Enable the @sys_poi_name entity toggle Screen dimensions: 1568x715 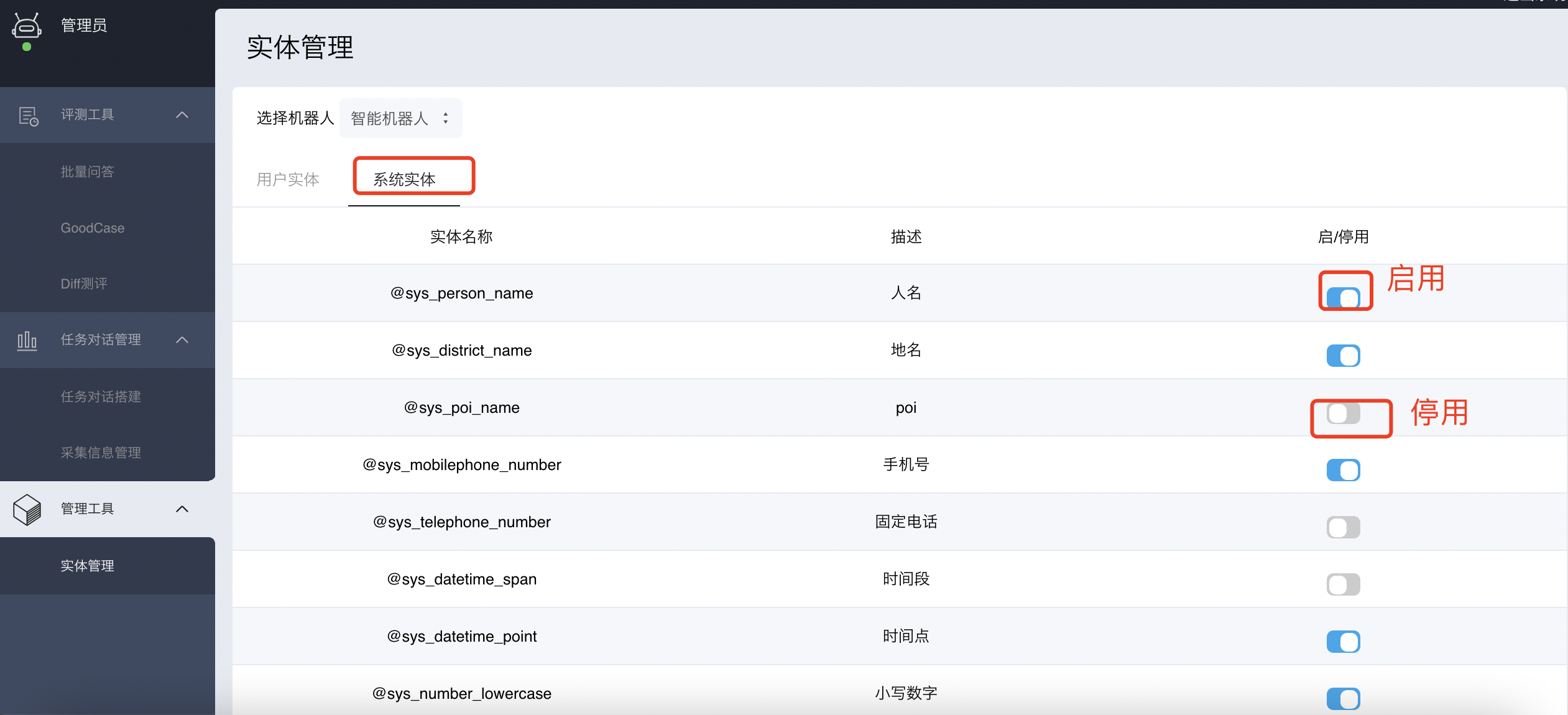(x=1343, y=413)
